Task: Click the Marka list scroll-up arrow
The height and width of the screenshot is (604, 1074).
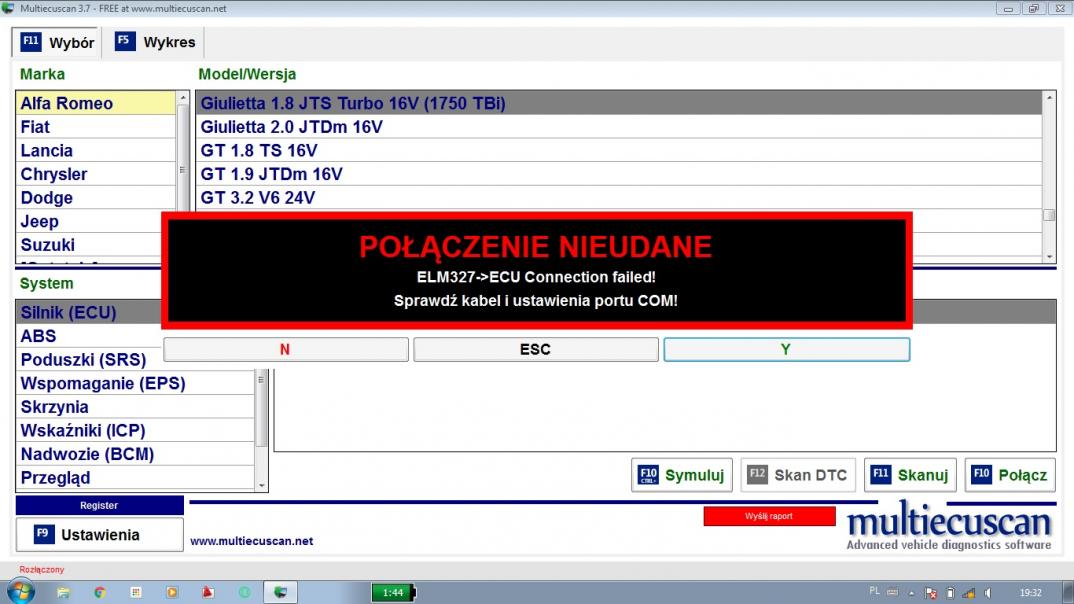Action: (x=182, y=99)
